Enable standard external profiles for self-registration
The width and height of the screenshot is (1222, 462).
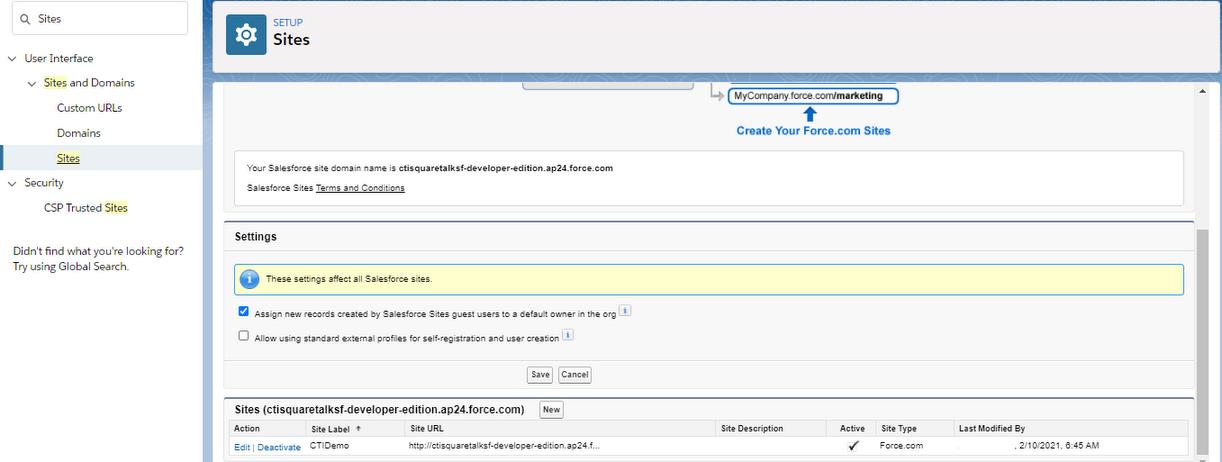244,336
